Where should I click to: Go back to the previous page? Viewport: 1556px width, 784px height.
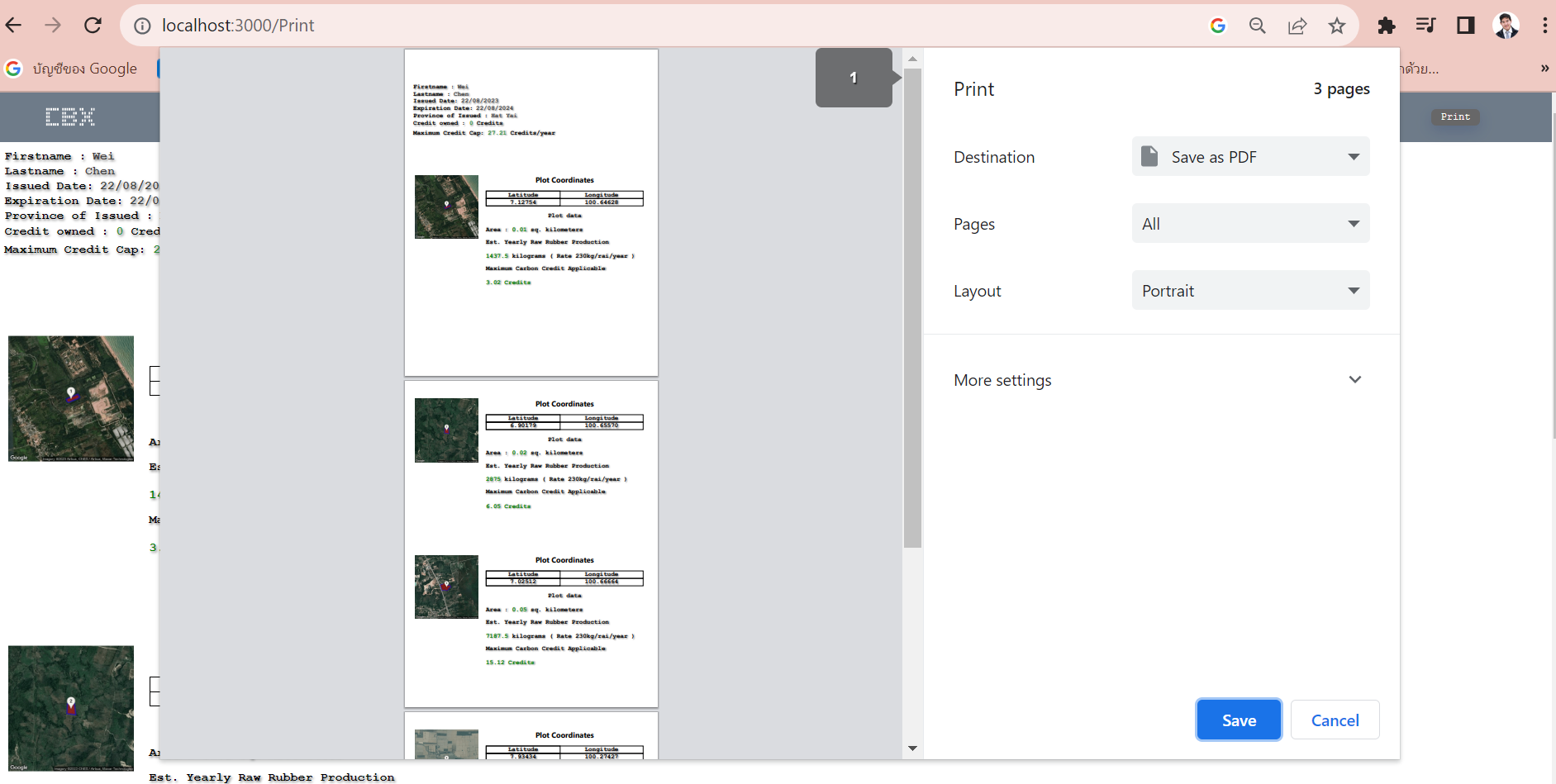pos(14,26)
